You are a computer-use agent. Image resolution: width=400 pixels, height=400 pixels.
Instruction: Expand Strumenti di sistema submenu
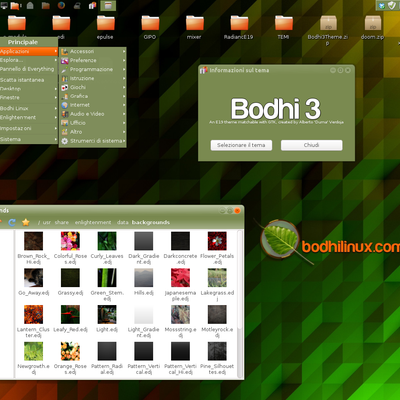click(x=93, y=141)
